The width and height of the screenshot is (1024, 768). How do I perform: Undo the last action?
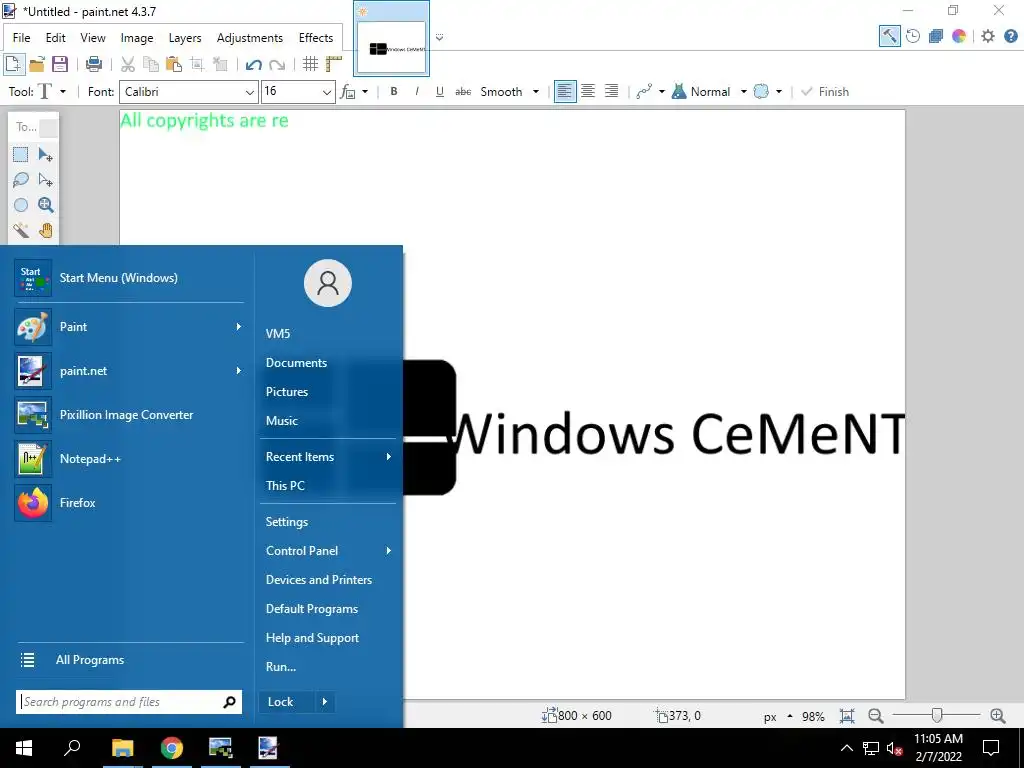(x=253, y=64)
